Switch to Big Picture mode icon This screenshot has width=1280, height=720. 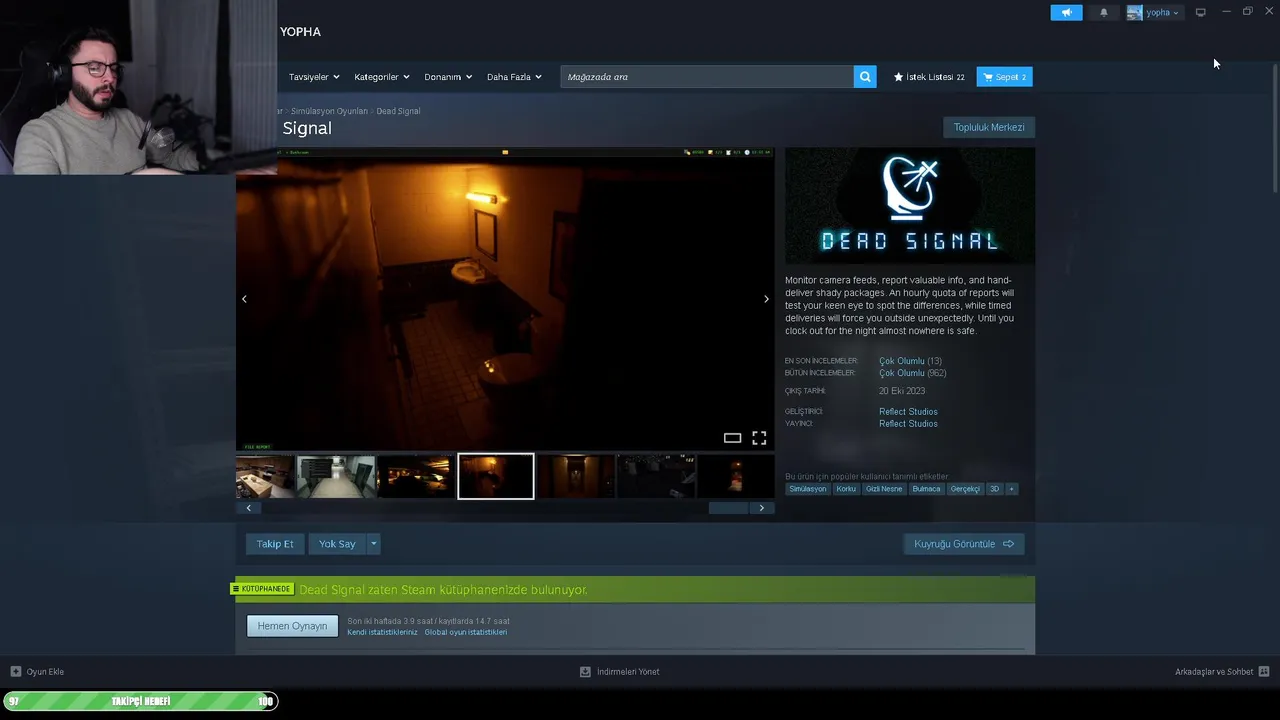(1201, 12)
